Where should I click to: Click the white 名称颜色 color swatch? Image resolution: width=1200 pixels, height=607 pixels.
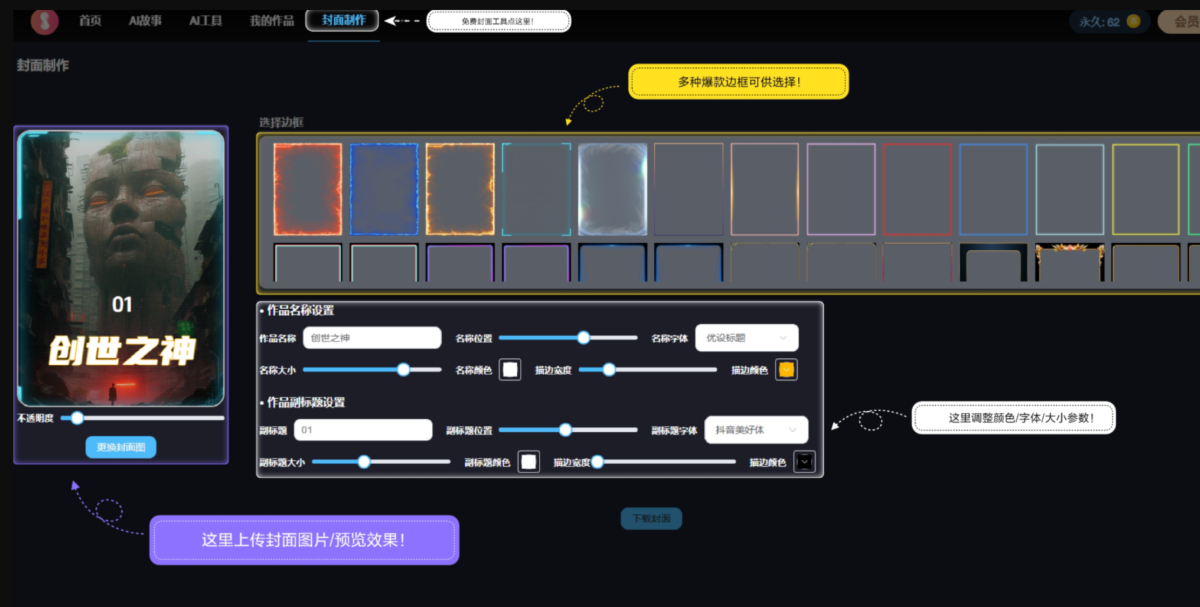tap(511, 370)
